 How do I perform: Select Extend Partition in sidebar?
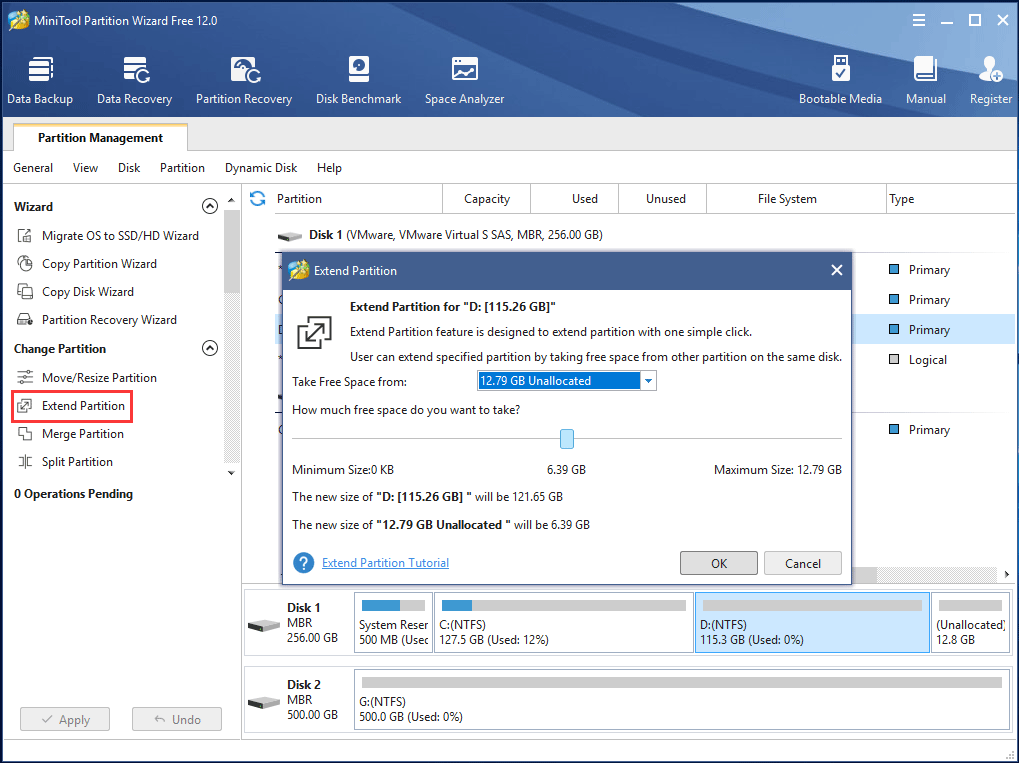71,406
